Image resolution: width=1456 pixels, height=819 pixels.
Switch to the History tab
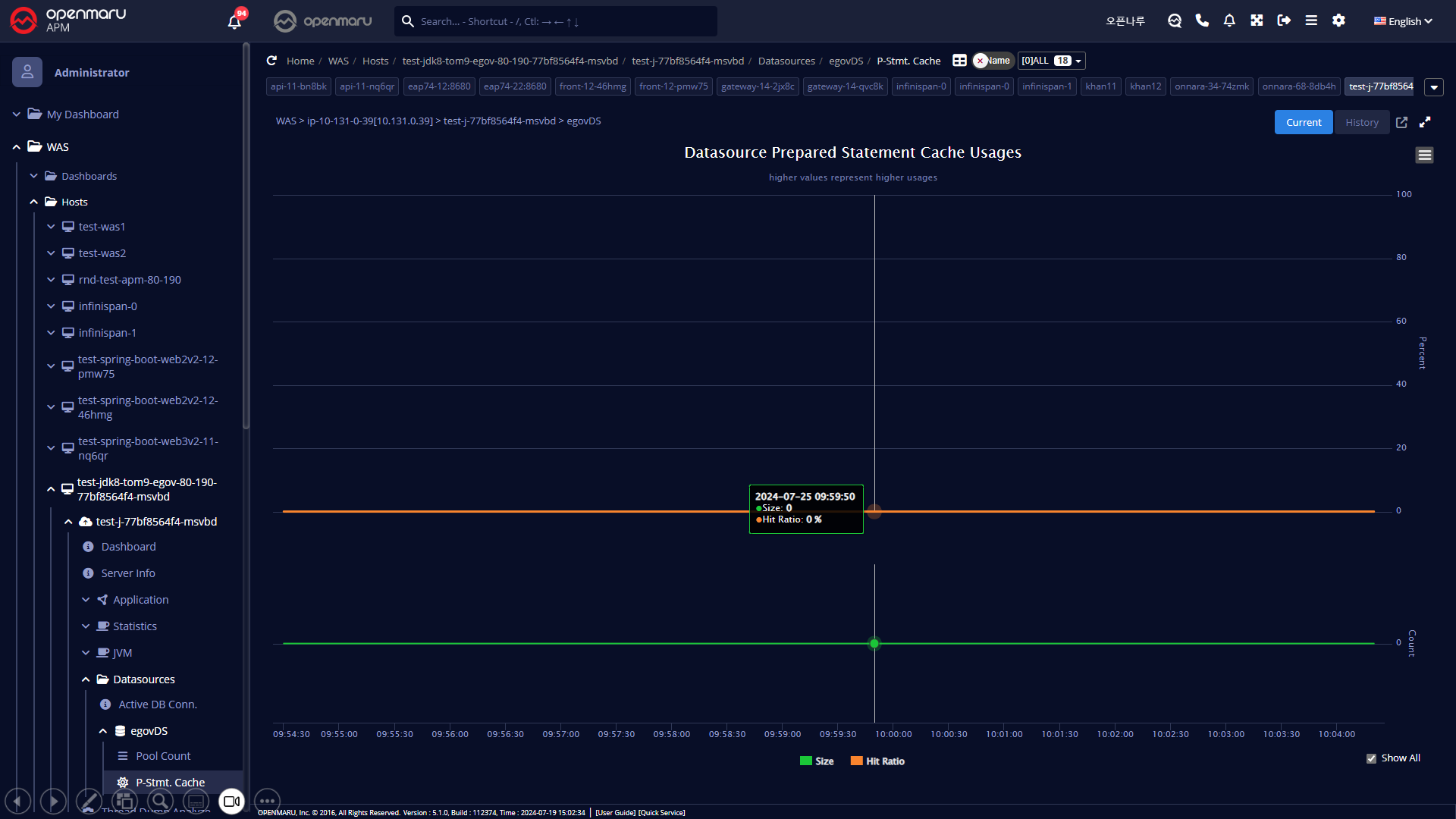[1361, 122]
